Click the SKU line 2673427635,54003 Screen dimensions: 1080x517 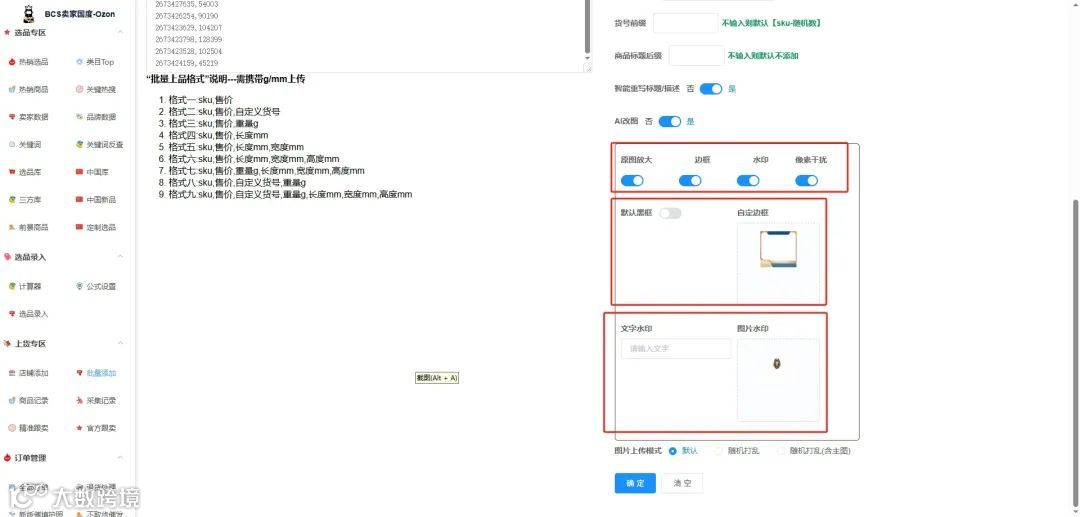(187, 4)
